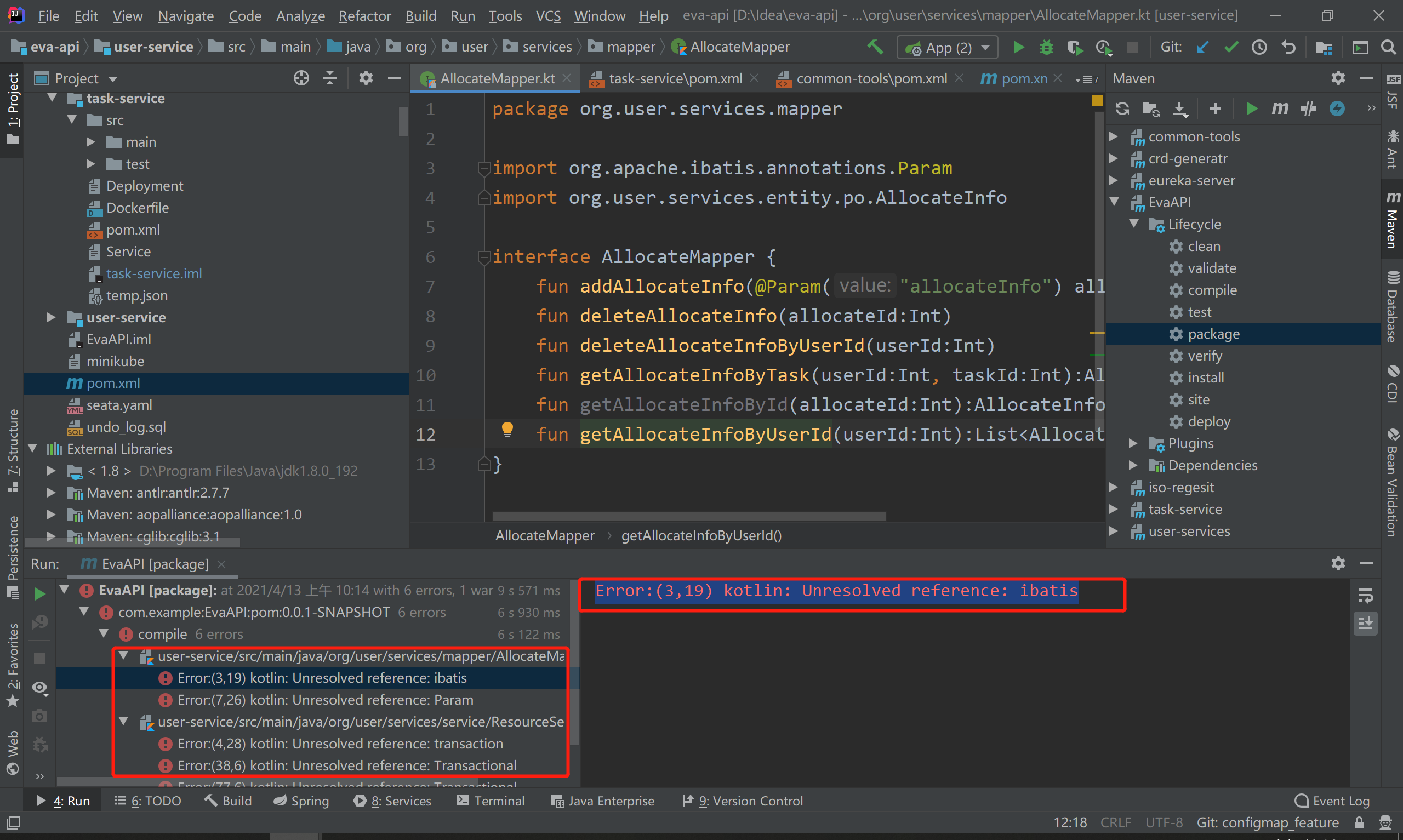Switch to the task-service\pom.xml tab

(x=675, y=79)
